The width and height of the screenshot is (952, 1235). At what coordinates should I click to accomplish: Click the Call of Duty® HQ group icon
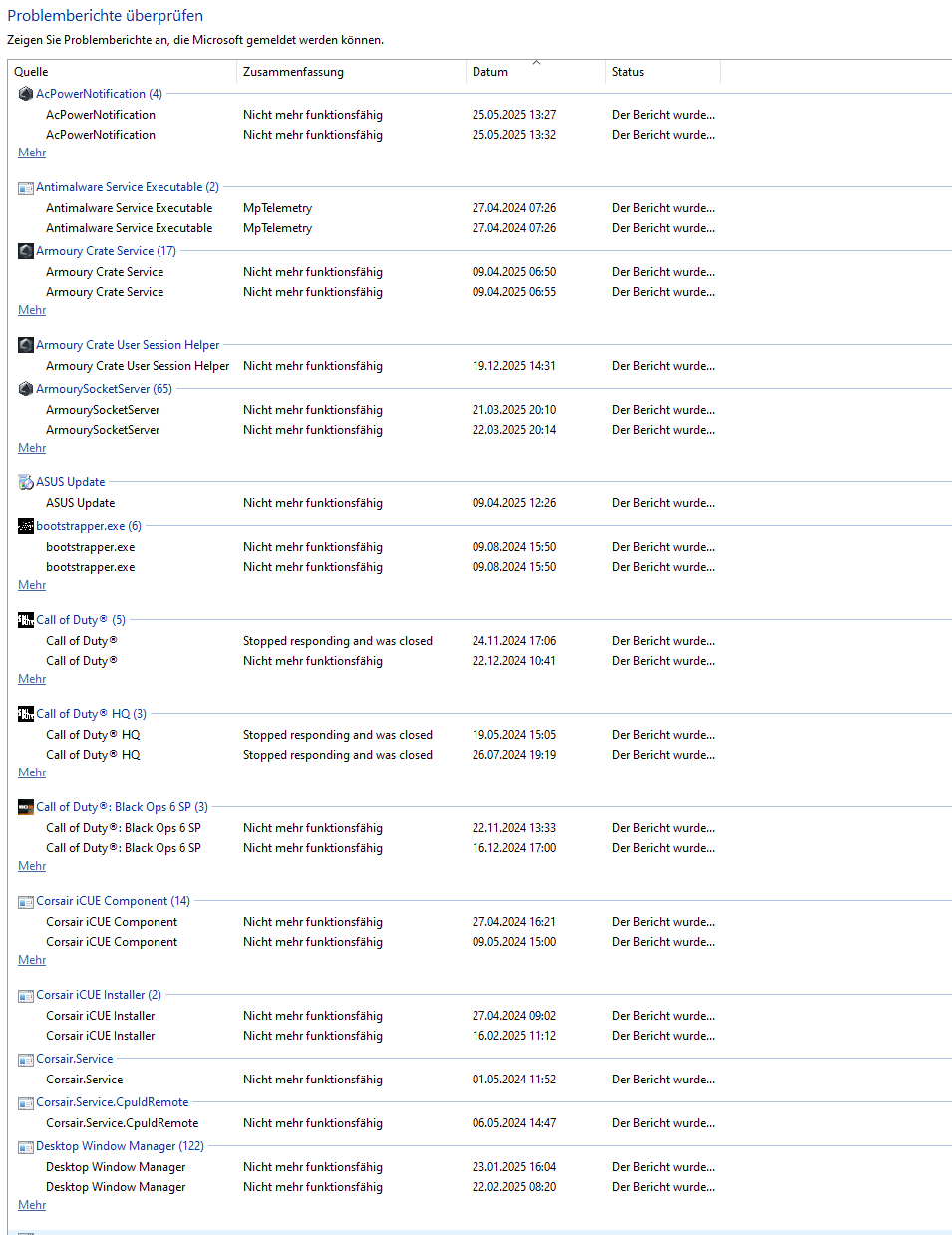pyautogui.click(x=26, y=714)
